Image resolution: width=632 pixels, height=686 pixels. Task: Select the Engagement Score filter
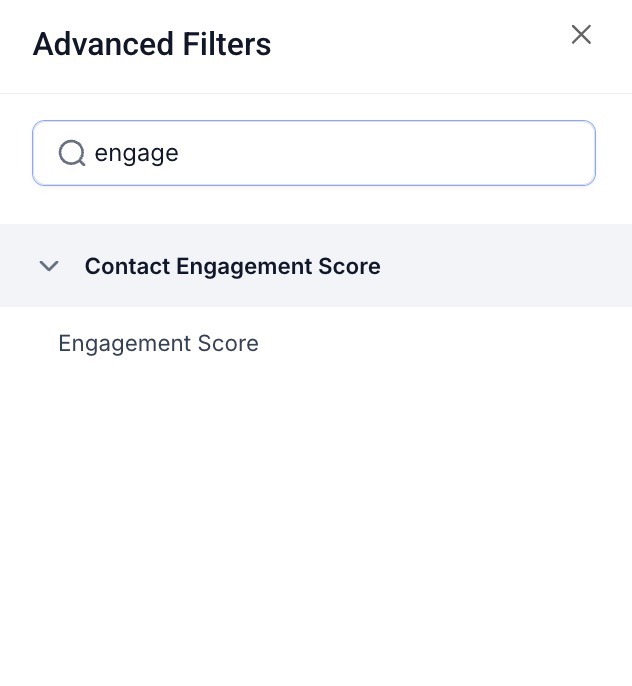(x=158, y=344)
